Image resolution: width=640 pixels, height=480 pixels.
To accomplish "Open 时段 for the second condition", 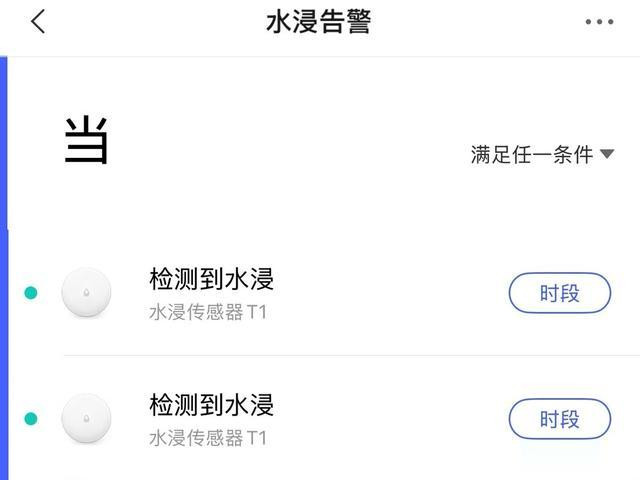I will point(560,419).
